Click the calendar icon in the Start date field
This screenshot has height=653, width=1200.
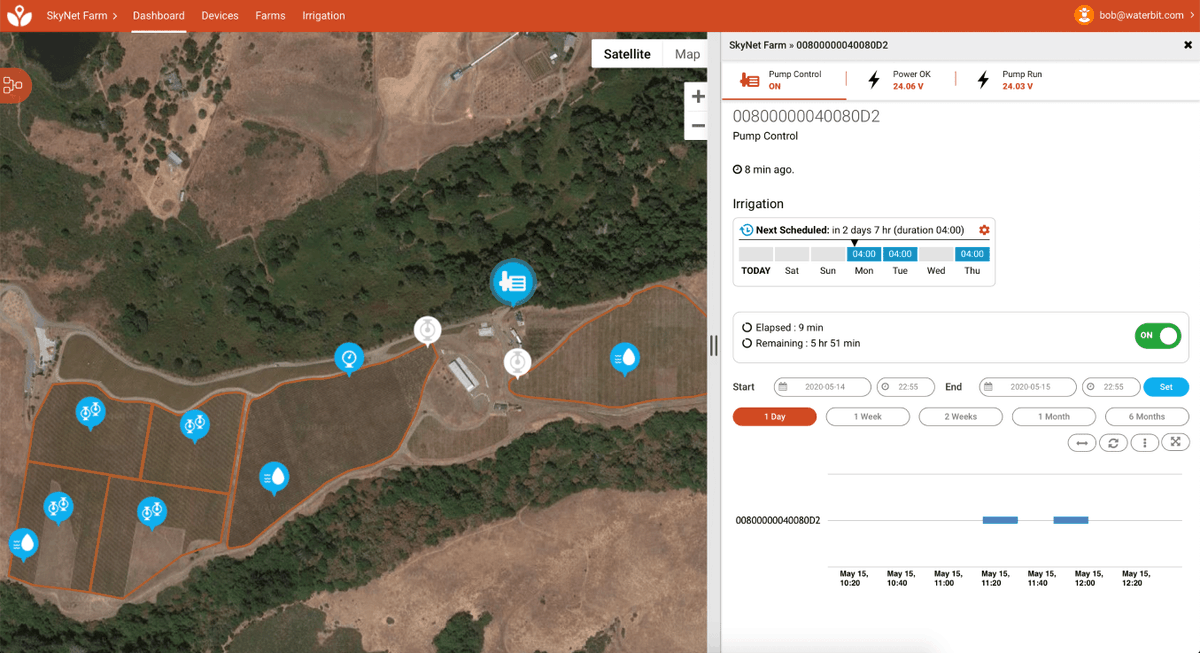tap(783, 387)
